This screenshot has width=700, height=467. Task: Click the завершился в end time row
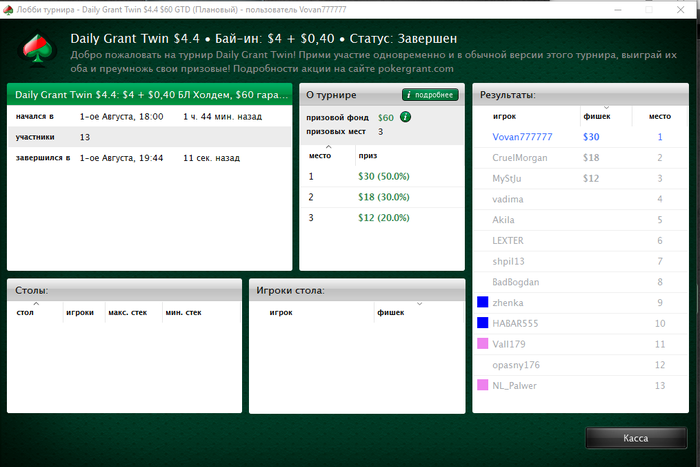click(x=150, y=158)
